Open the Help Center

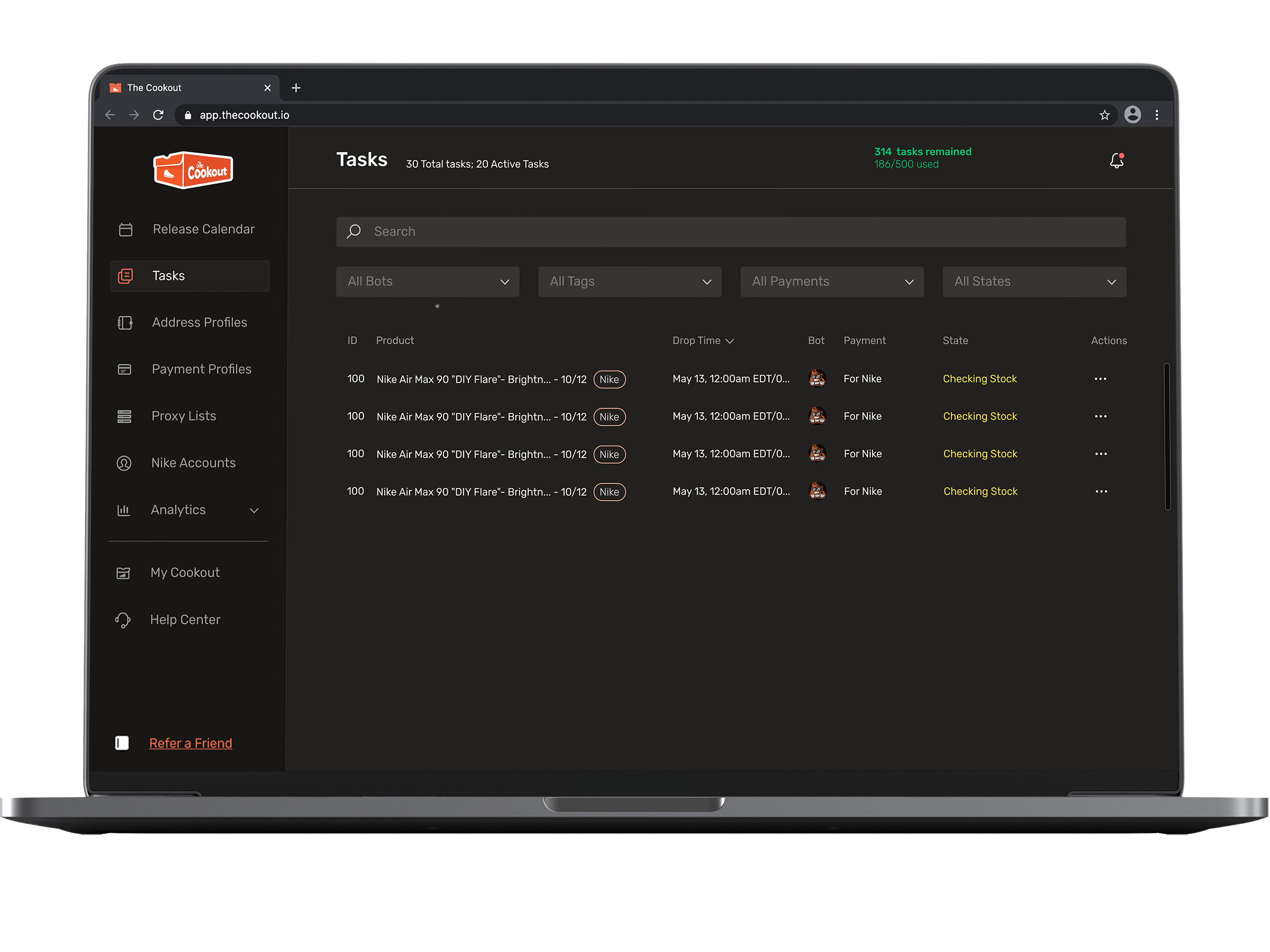pyautogui.click(x=185, y=619)
